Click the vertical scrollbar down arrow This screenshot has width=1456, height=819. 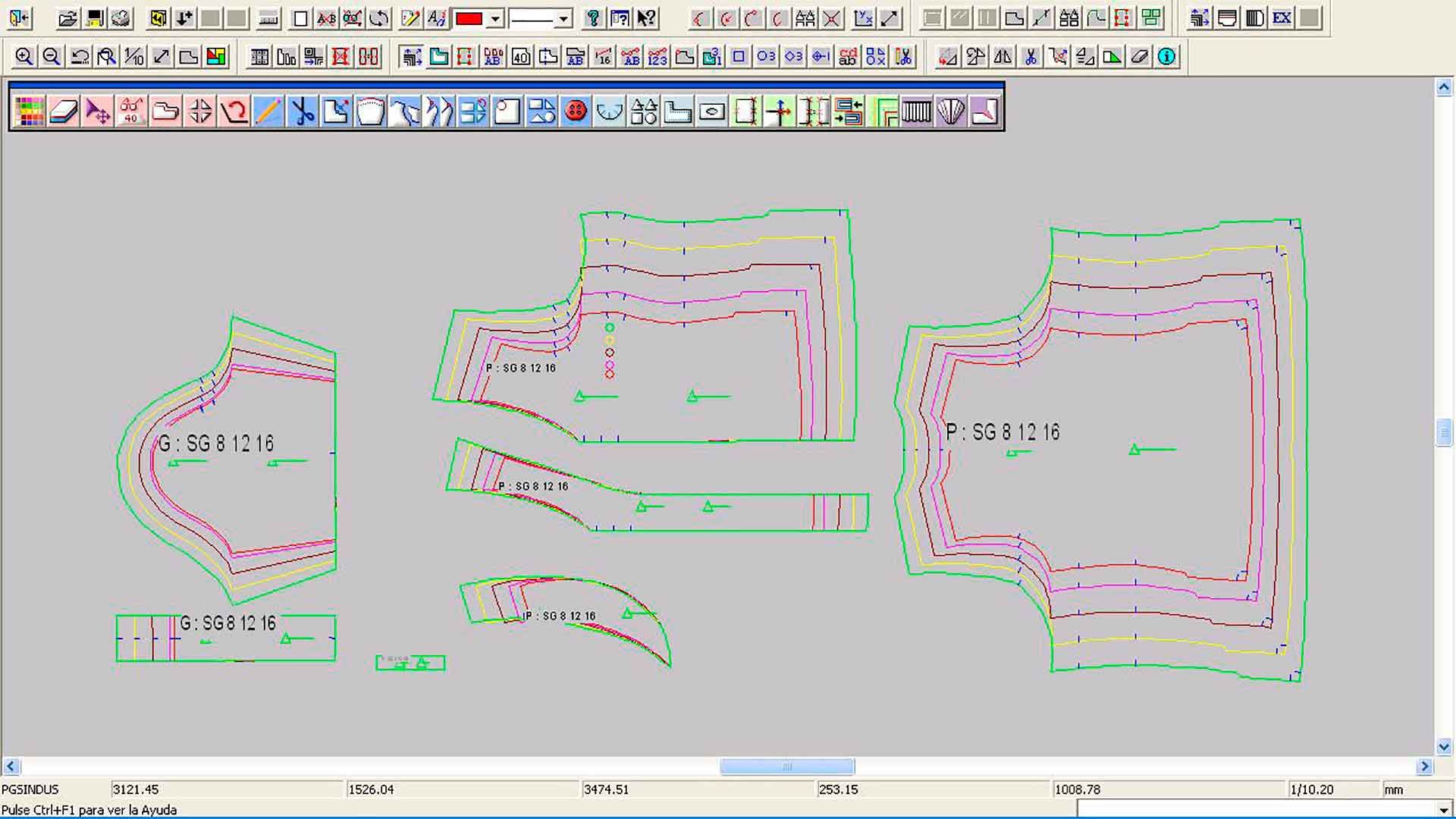pos(1443,746)
